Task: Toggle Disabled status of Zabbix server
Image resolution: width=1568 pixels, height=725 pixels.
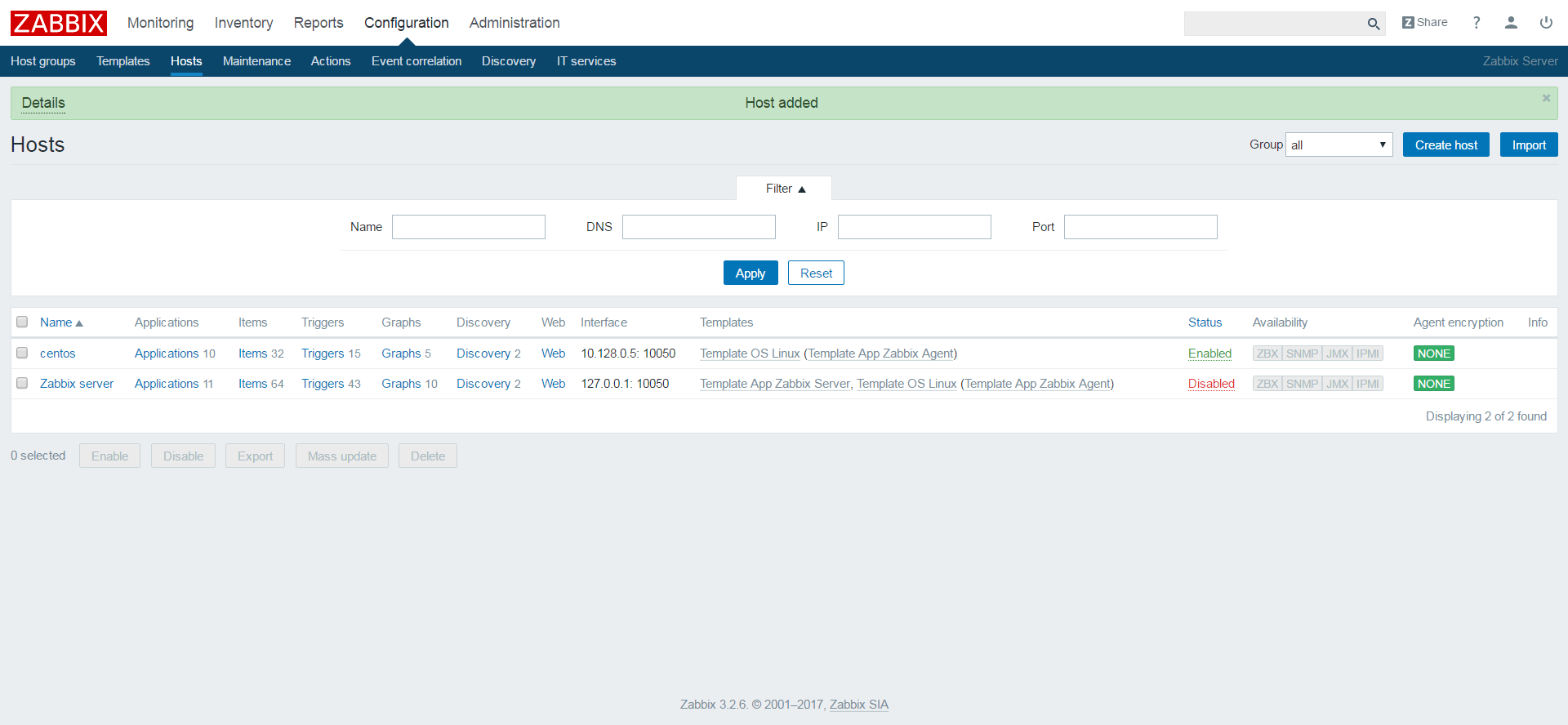Action: pyautogui.click(x=1211, y=384)
